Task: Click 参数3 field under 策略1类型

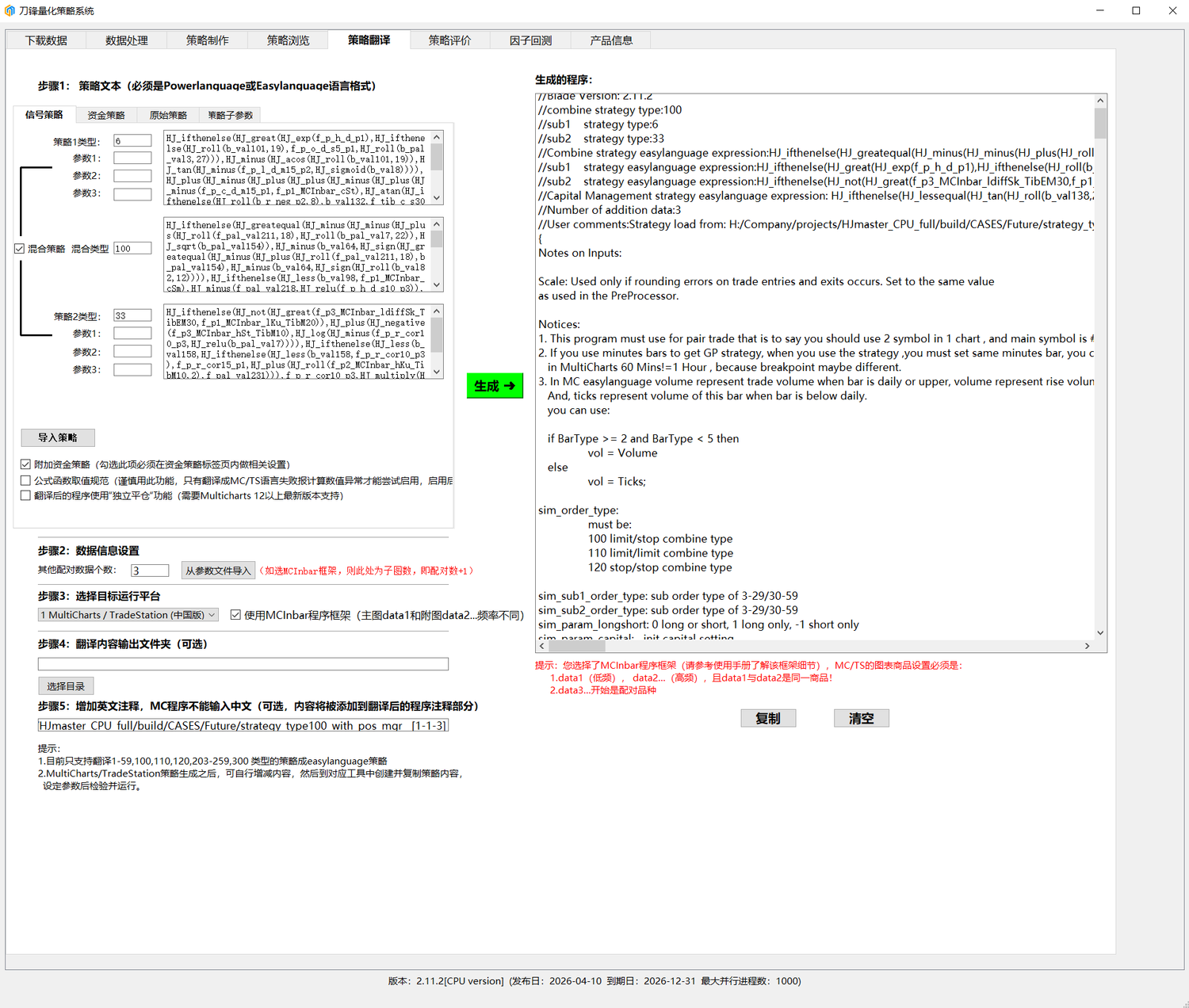Action: coord(132,193)
